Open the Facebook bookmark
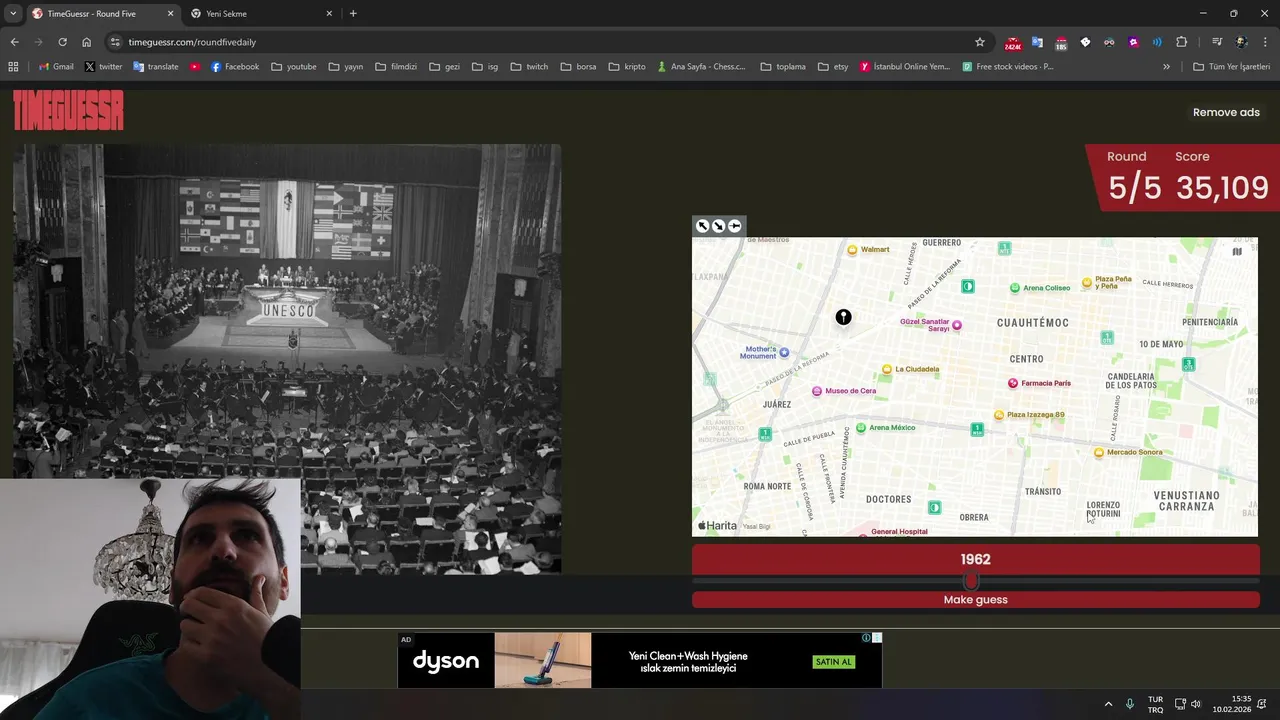 (235, 66)
